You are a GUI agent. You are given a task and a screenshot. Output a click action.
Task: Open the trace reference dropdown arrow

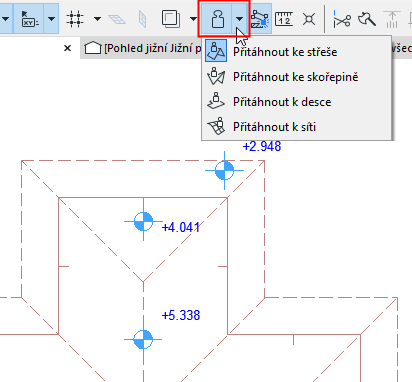[x=193, y=19]
